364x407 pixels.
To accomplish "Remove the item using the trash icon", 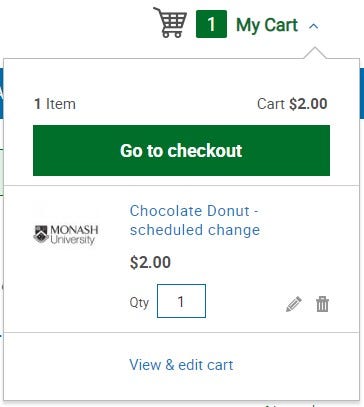I will coord(322,304).
